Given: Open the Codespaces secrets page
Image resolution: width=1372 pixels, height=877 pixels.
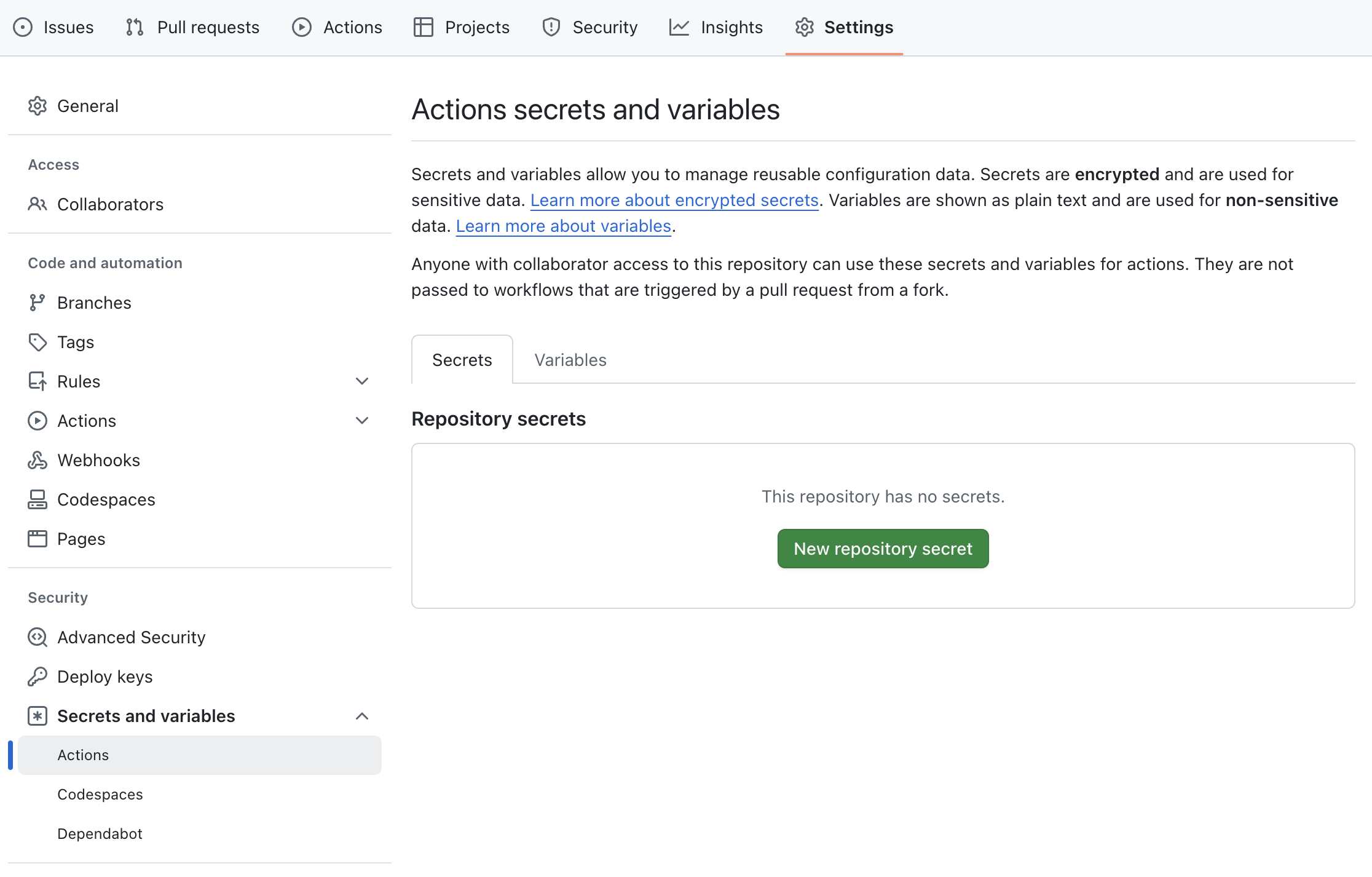Looking at the screenshot, I should pyautogui.click(x=100, y=794).
